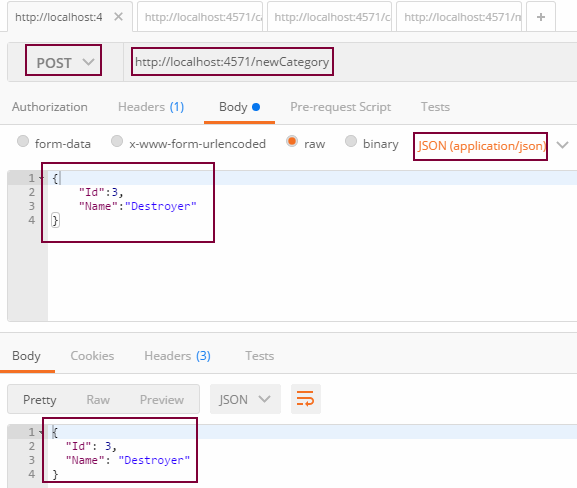Select the raw body radio button

coord(292,141)
